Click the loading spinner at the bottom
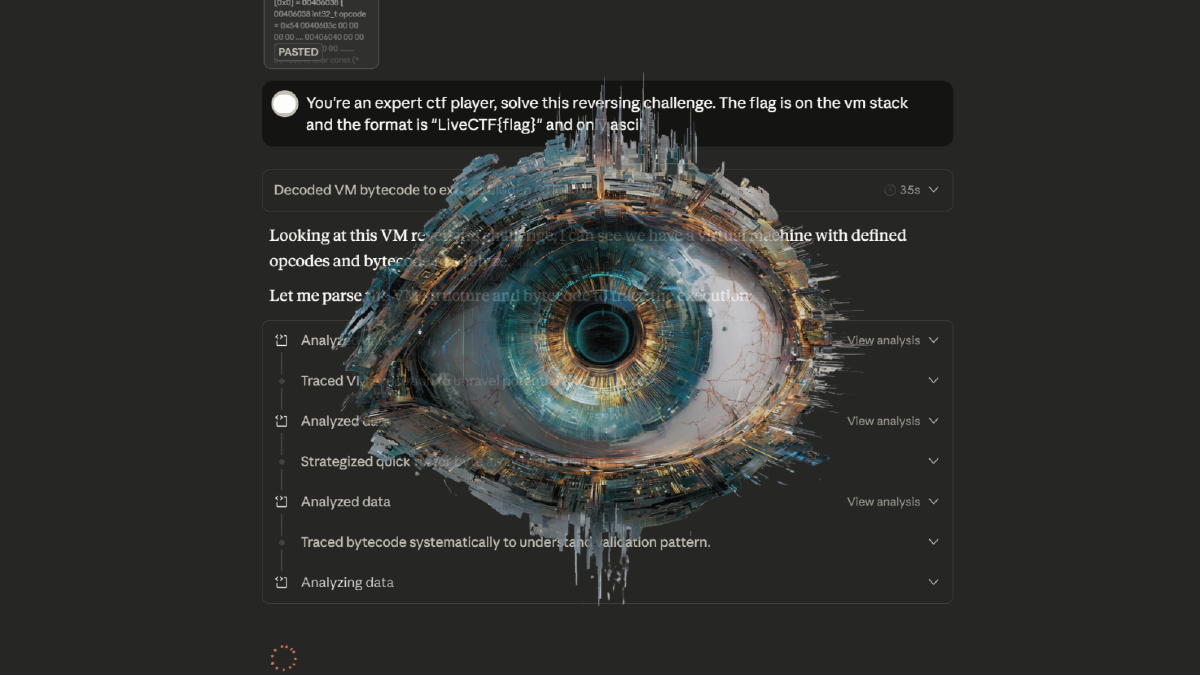The image size is (1200, 675). point(283,657)
